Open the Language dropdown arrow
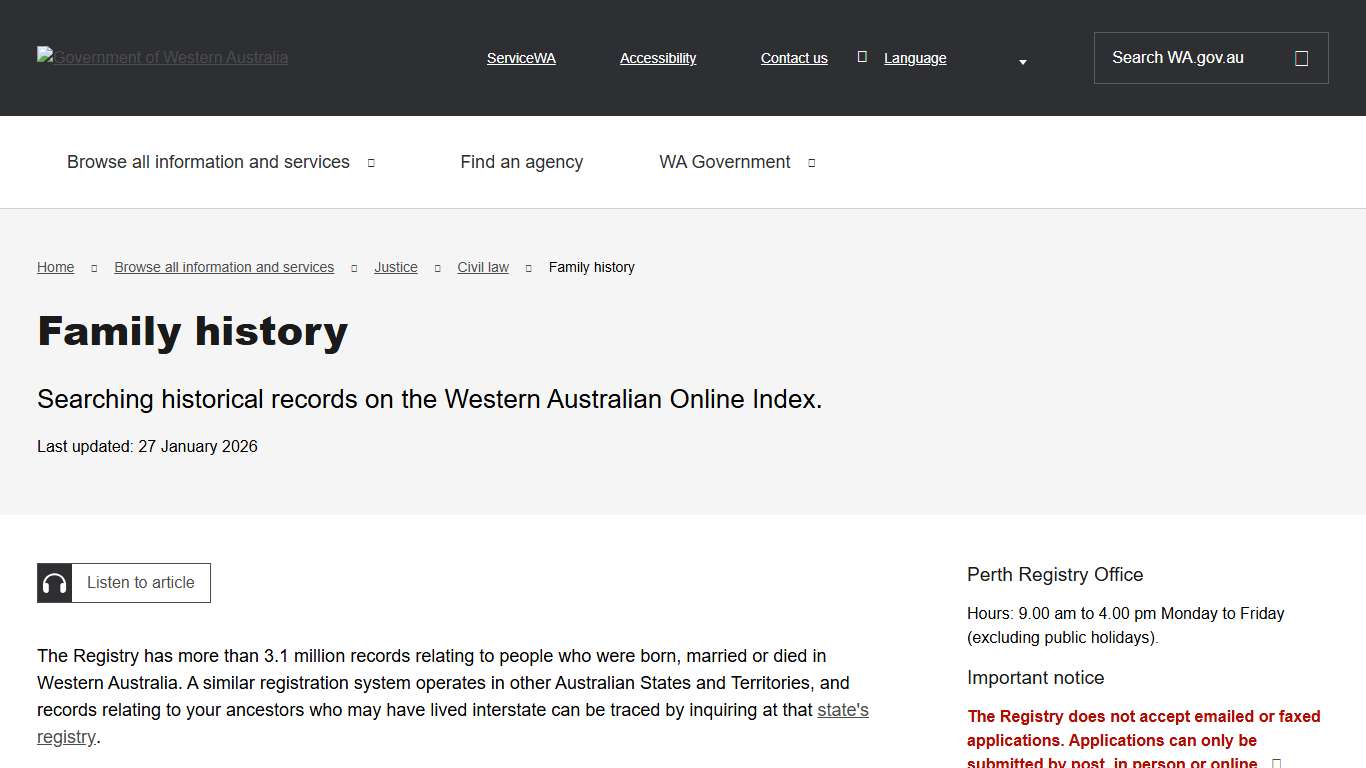The width and height of the screenshot is (1366, 768). pyautogui.click(x=1022, y=62)
